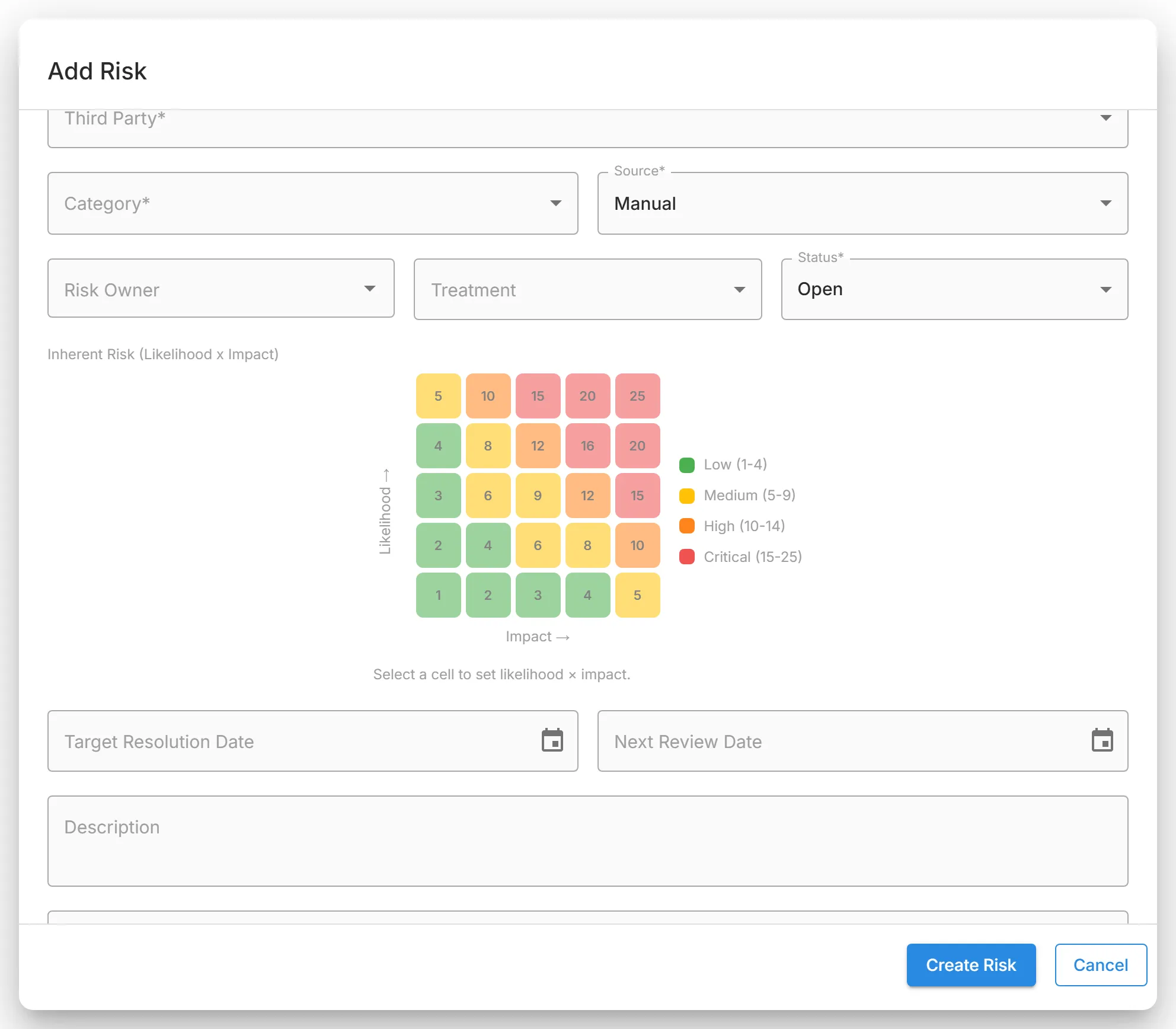Pick cell 12 at likelihood 4, impact 3
1176x1029 pixels.
tap(538, 446)
